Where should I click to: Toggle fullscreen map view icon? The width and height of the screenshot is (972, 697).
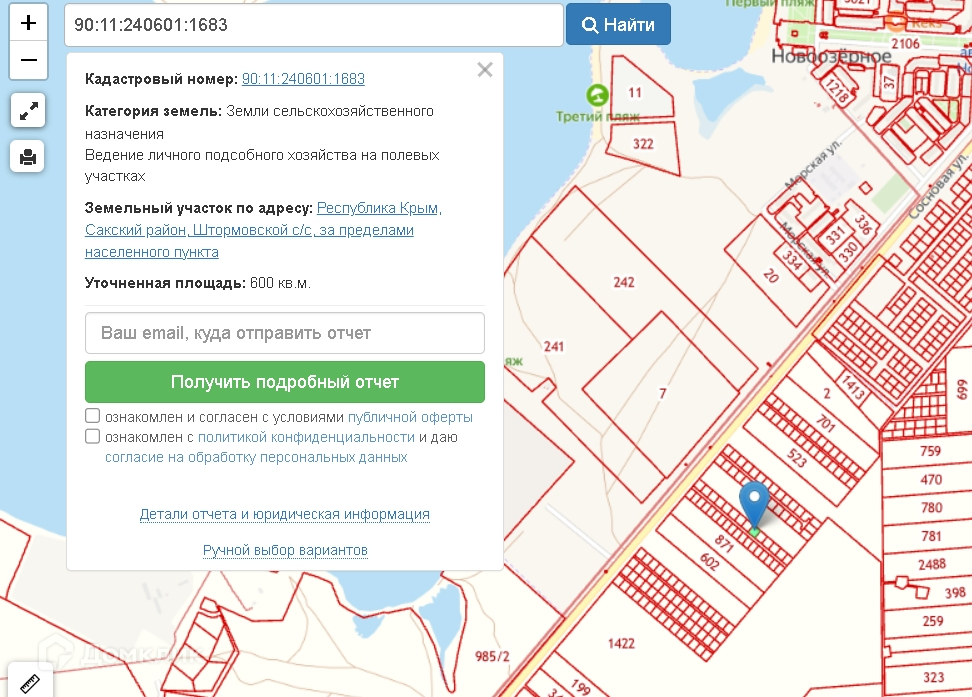pos(28,111)
